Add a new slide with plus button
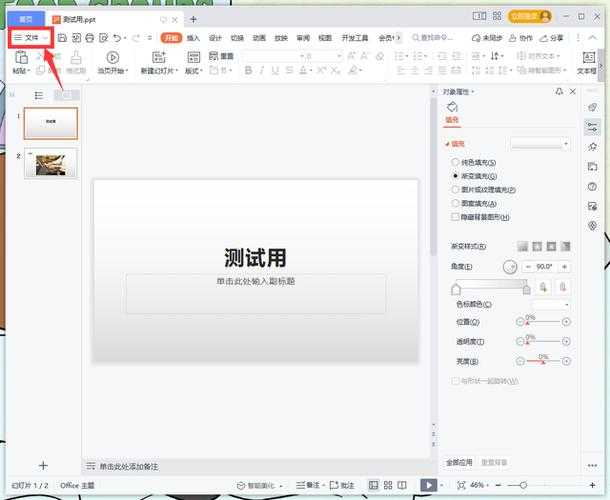610x500 pixels. click(x=43, y=465)
